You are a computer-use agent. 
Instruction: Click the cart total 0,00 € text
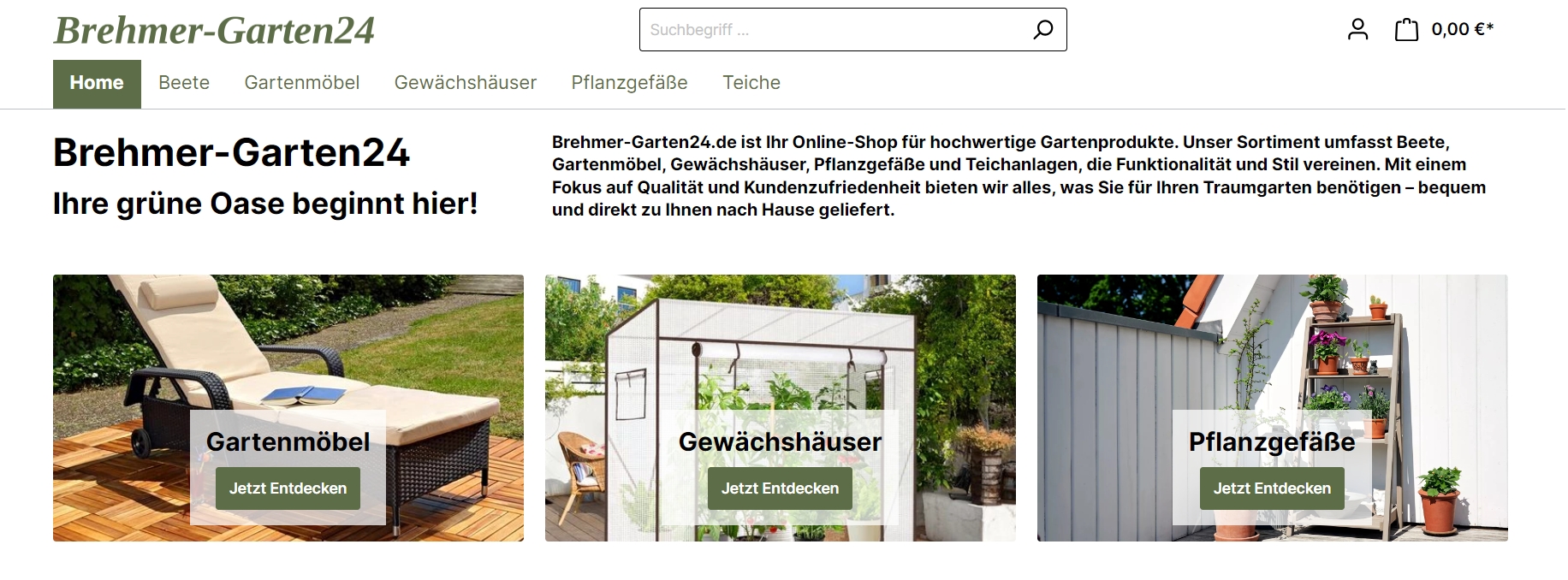point(1463,30)
